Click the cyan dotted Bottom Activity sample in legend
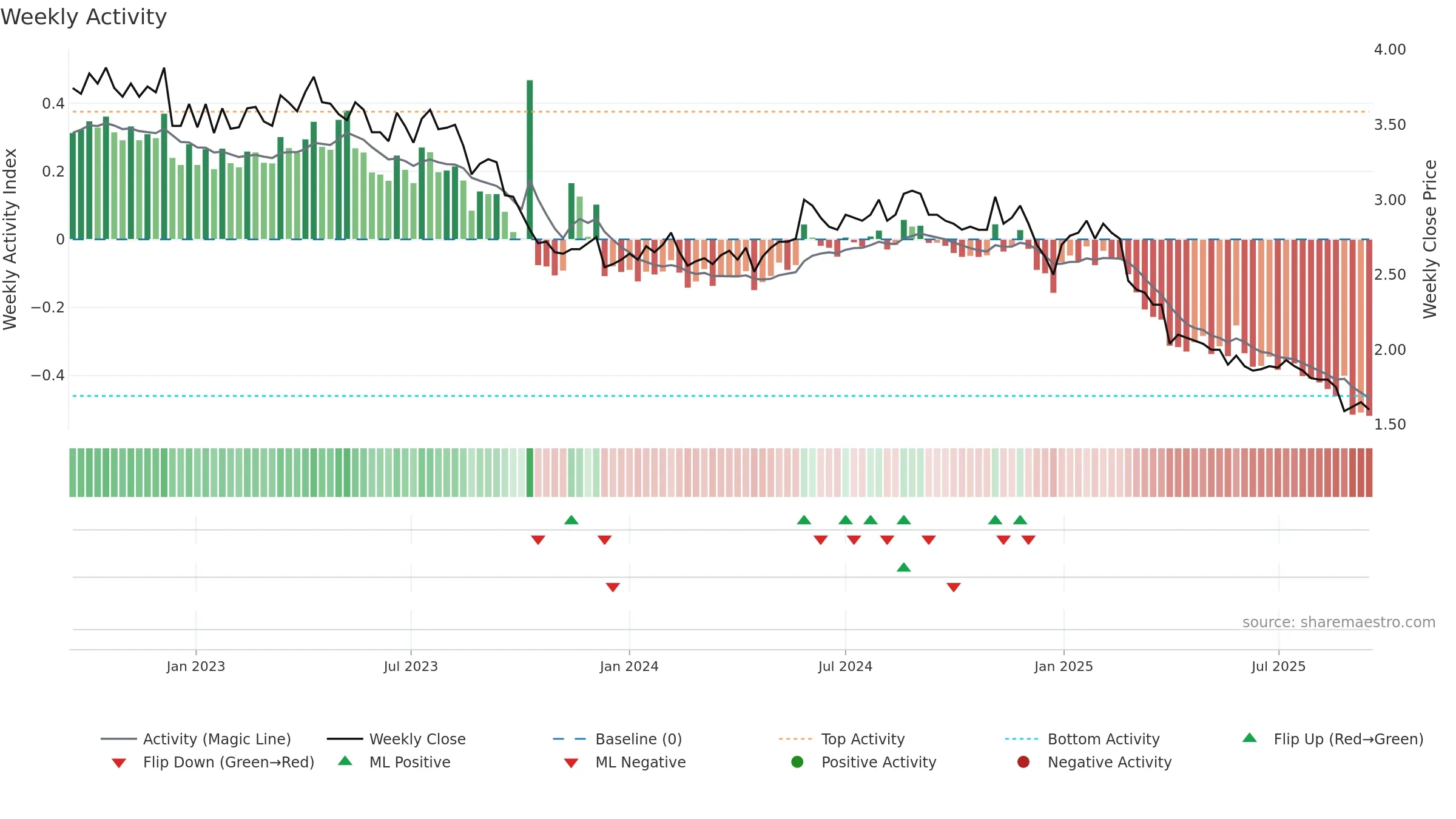The width and height of the screenshot is (1456, 819). click(1022, 739)
